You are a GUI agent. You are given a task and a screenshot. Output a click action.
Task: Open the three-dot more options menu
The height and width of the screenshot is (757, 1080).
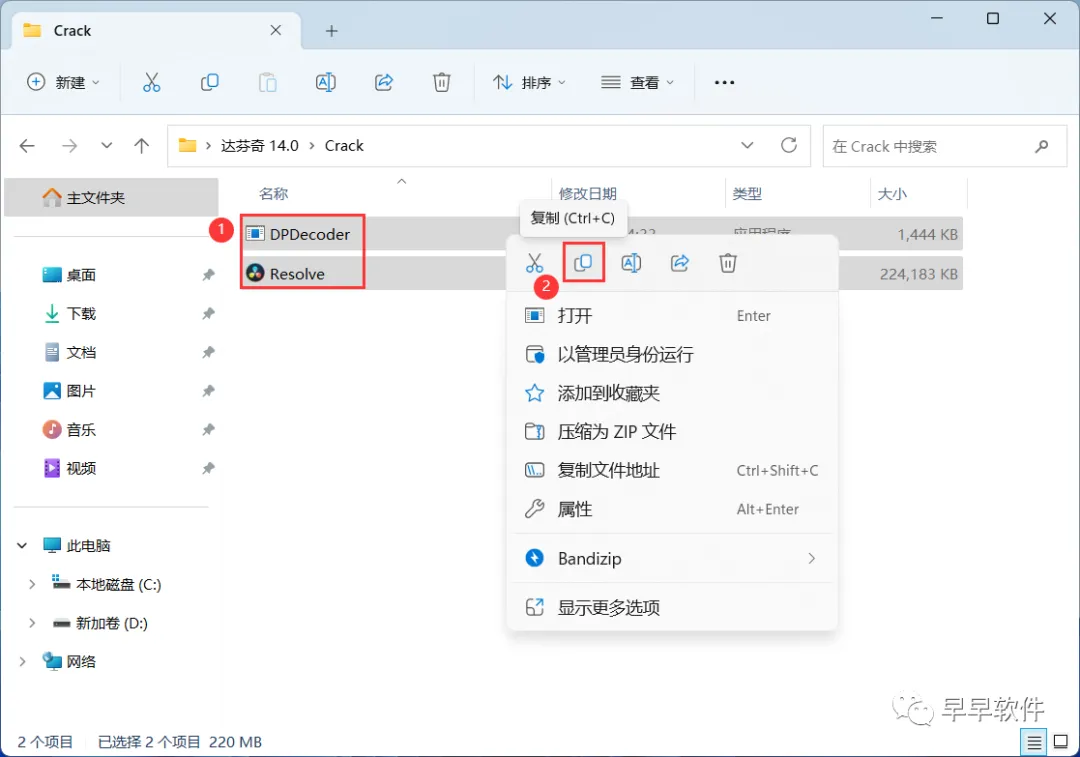[724, 83]
